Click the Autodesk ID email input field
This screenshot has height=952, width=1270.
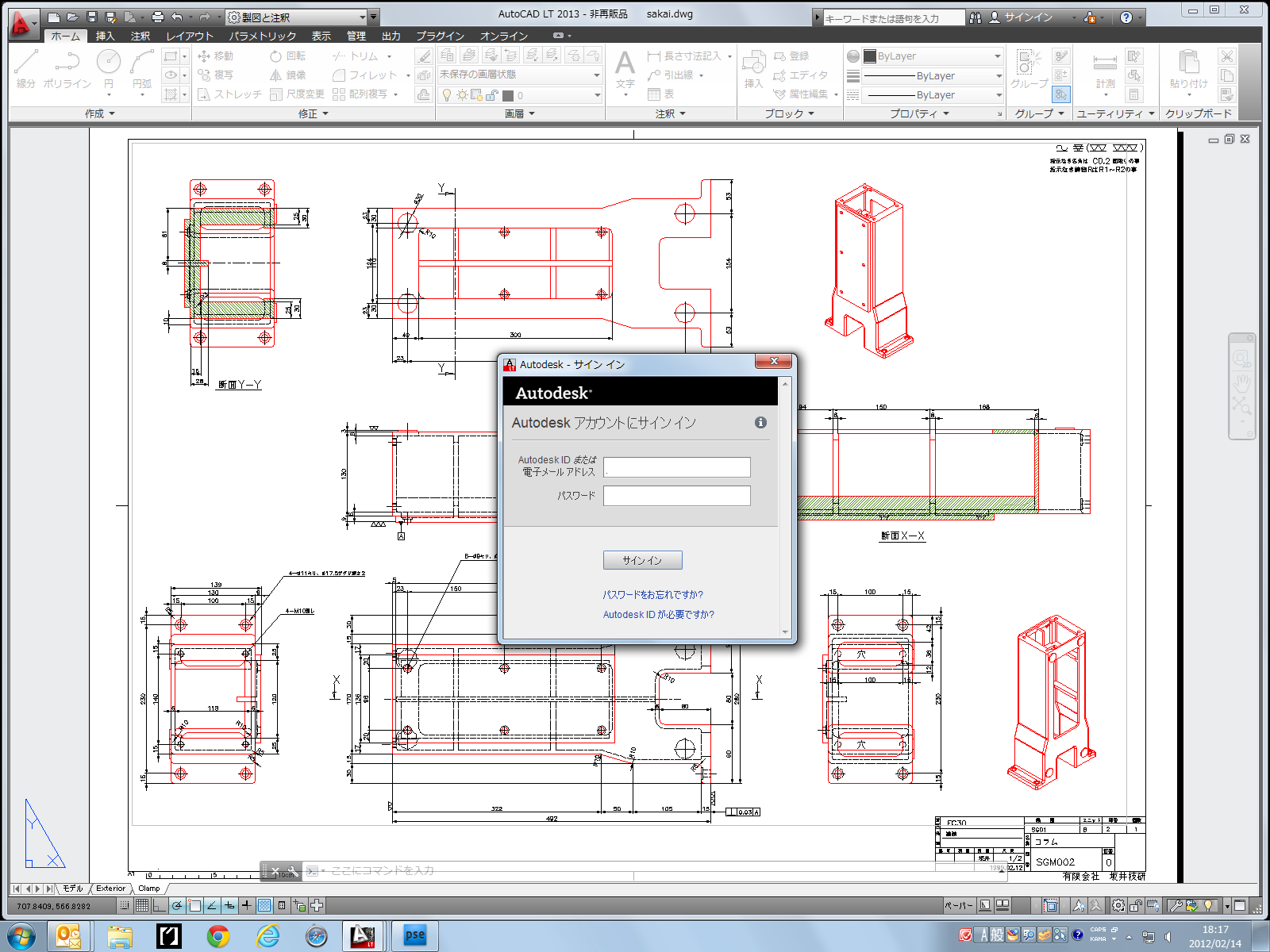tap(677, 466)
